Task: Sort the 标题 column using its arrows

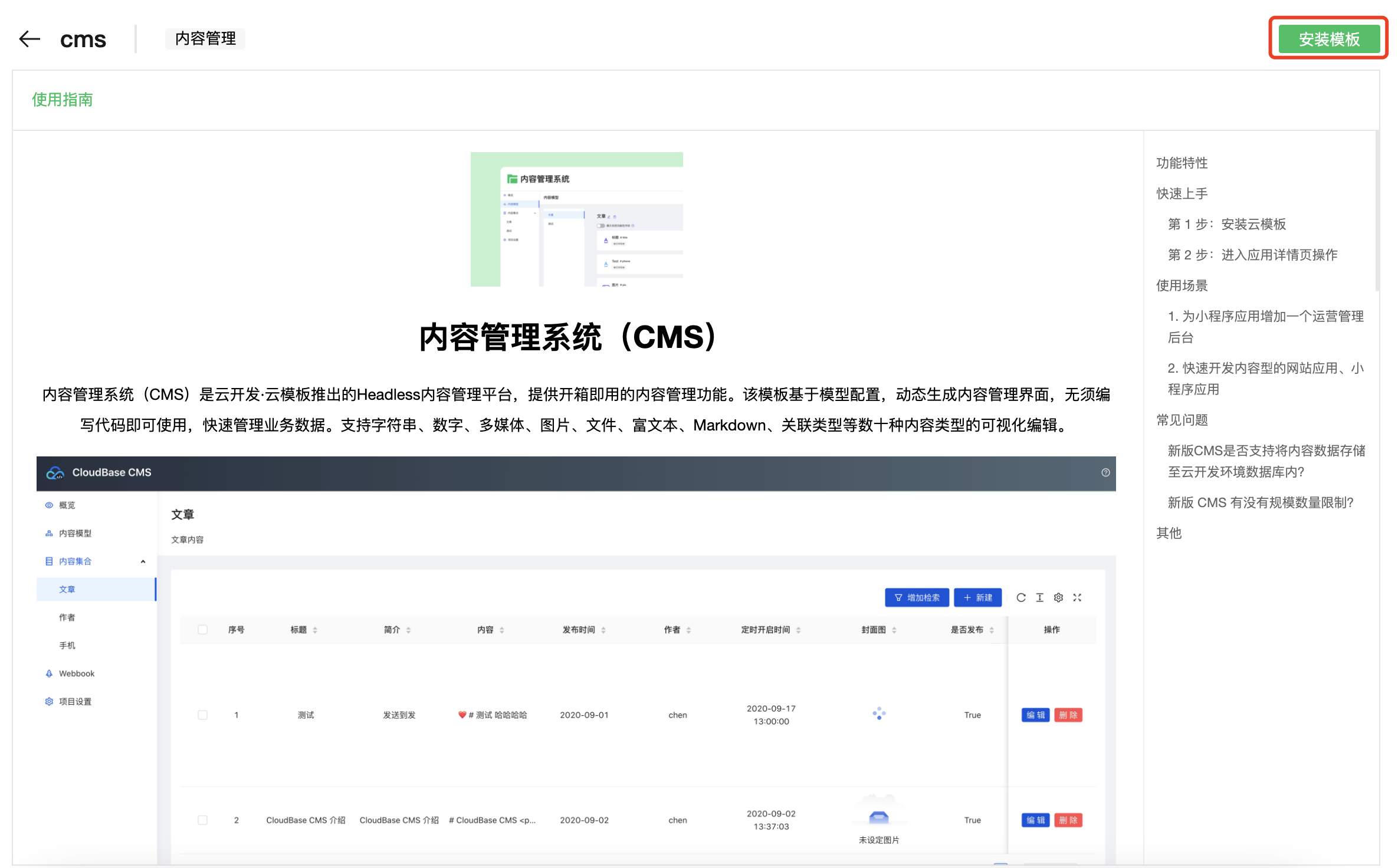Action: (315, 630)
